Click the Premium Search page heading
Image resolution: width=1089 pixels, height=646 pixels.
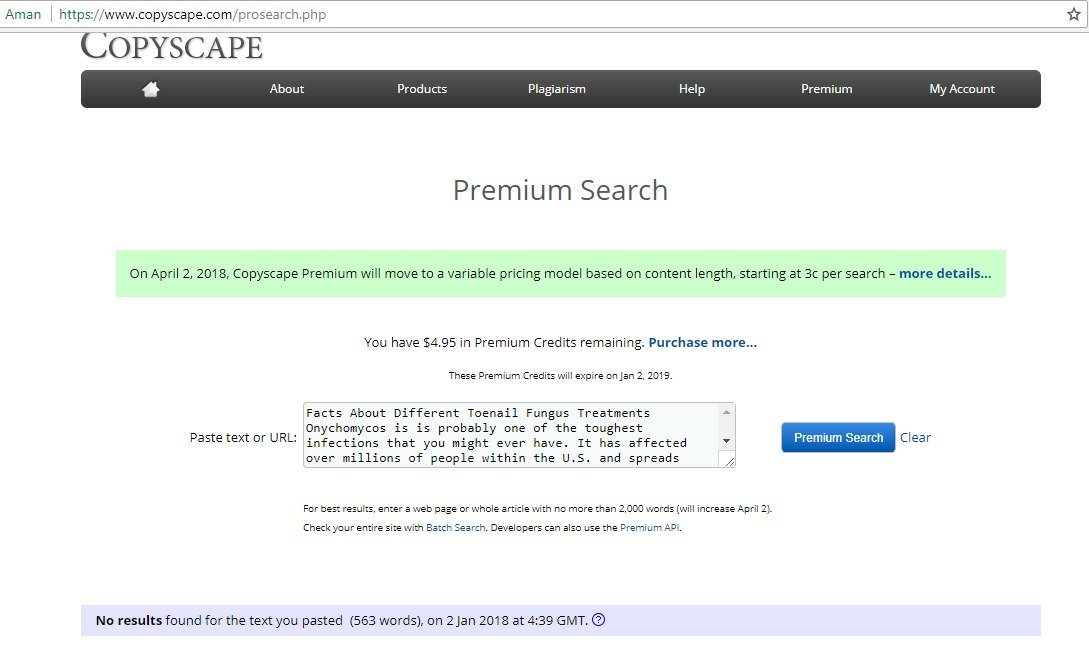coord(560,190)
